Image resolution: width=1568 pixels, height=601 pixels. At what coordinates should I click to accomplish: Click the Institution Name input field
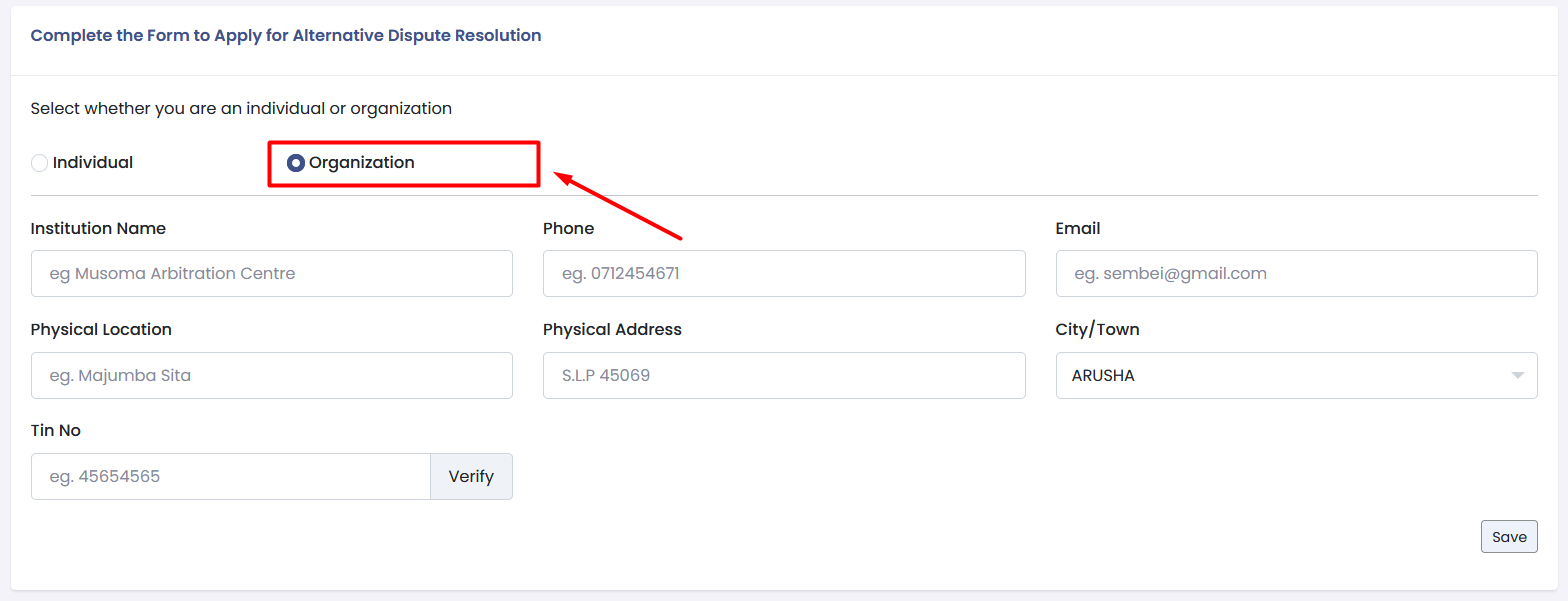(x=271, y=273)
